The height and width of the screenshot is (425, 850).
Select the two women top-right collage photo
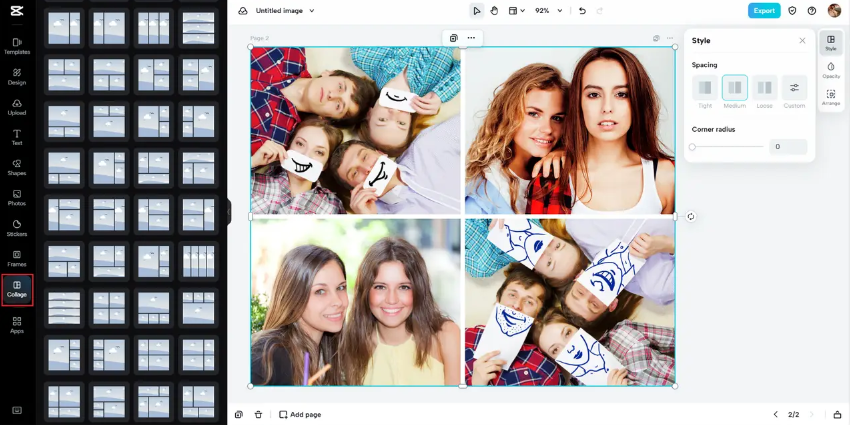pos(570,130)
